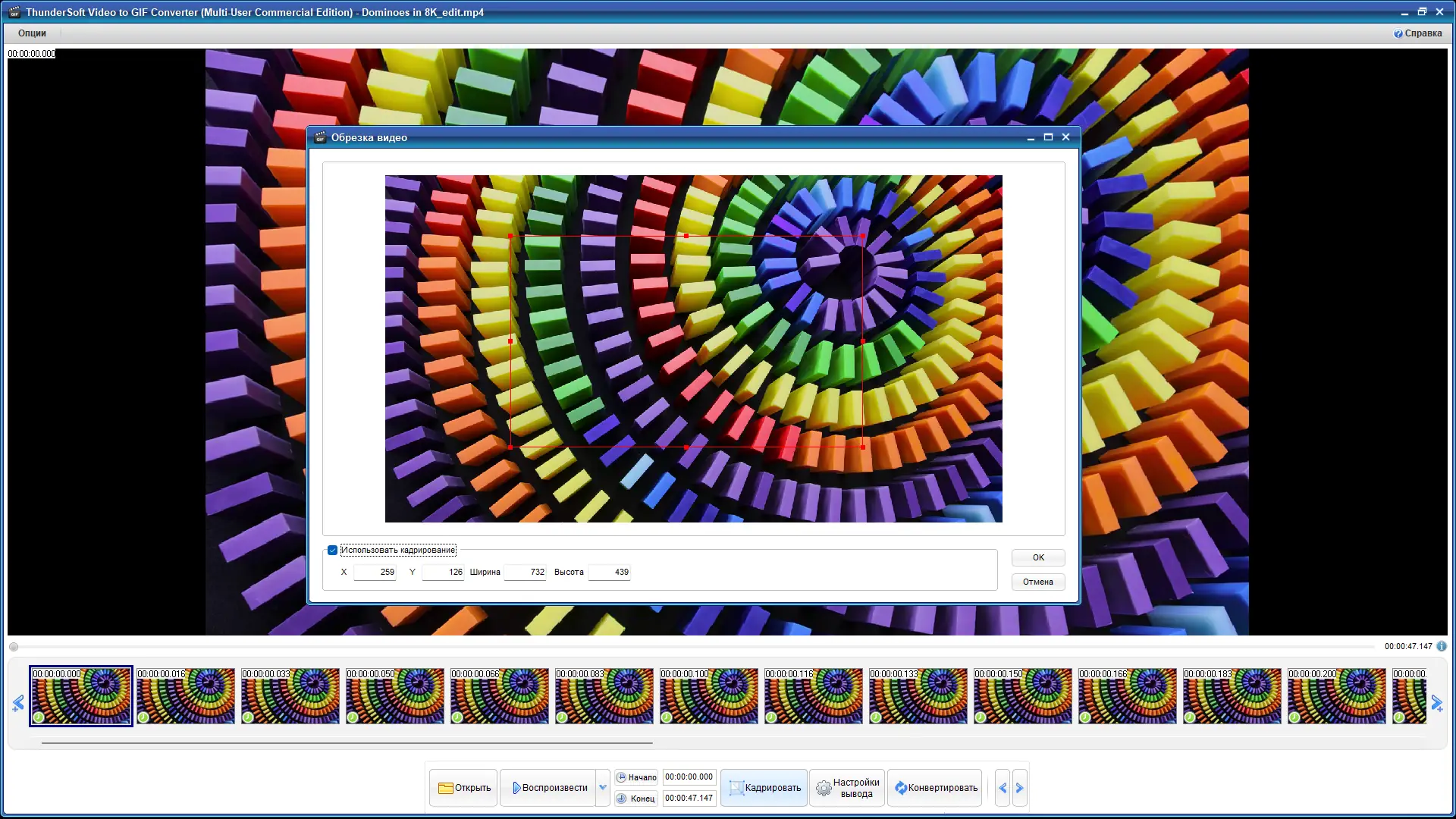Viewport: 1456px width, 819px height.
Task: Confirm crop with OK button
Action: [1037, 557]
